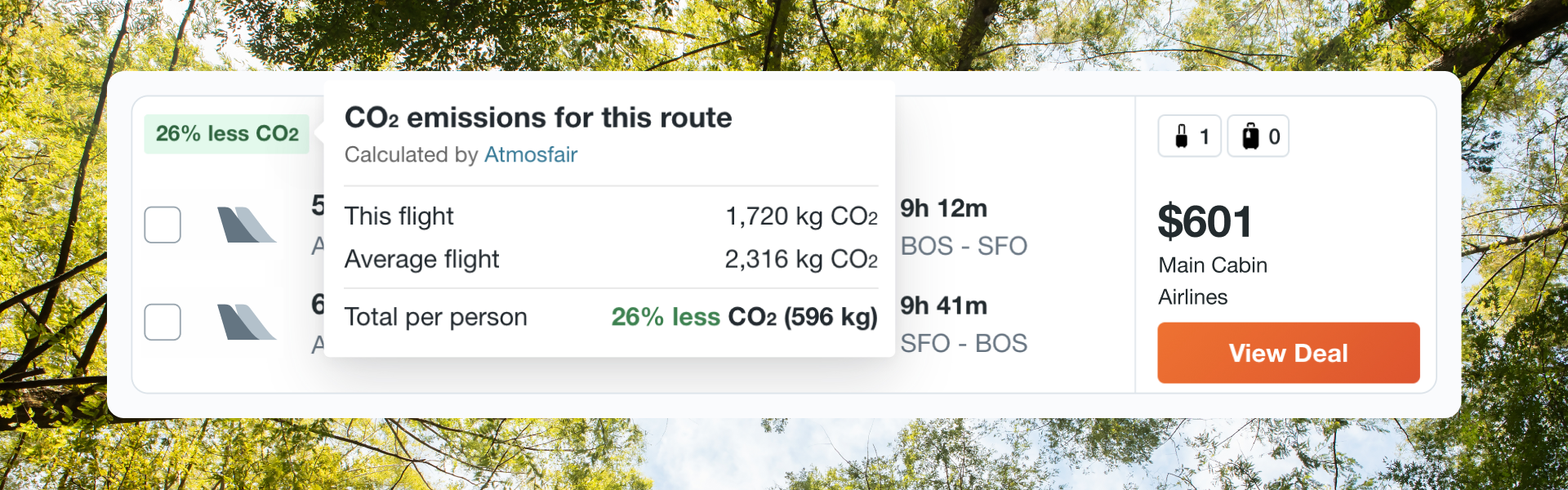Click the carry-on bag icon
This screenshot has width=1568, height=490.
[1181, 136]
